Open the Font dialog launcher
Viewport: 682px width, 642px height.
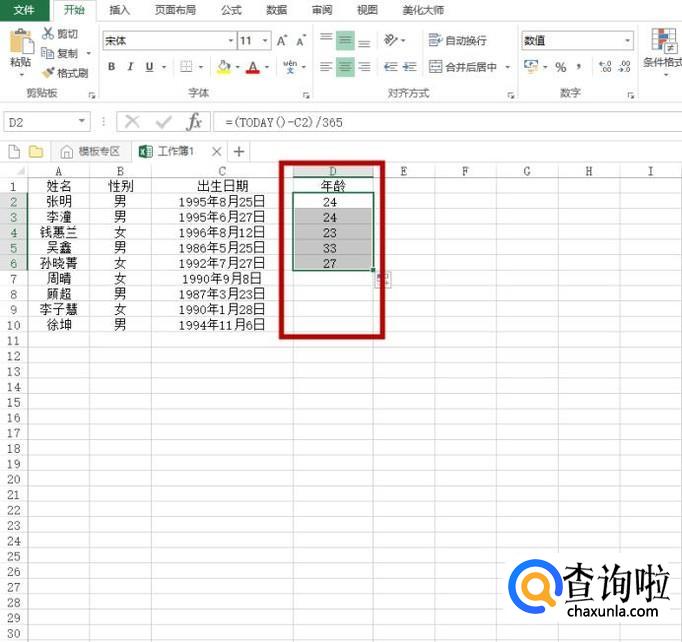pos(306,94)
